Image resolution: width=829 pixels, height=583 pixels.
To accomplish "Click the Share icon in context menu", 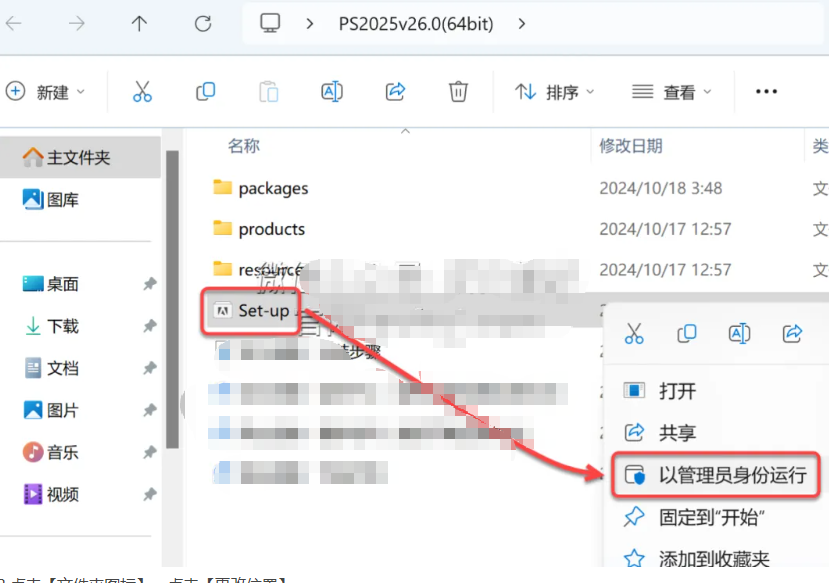I will (792, 334).
